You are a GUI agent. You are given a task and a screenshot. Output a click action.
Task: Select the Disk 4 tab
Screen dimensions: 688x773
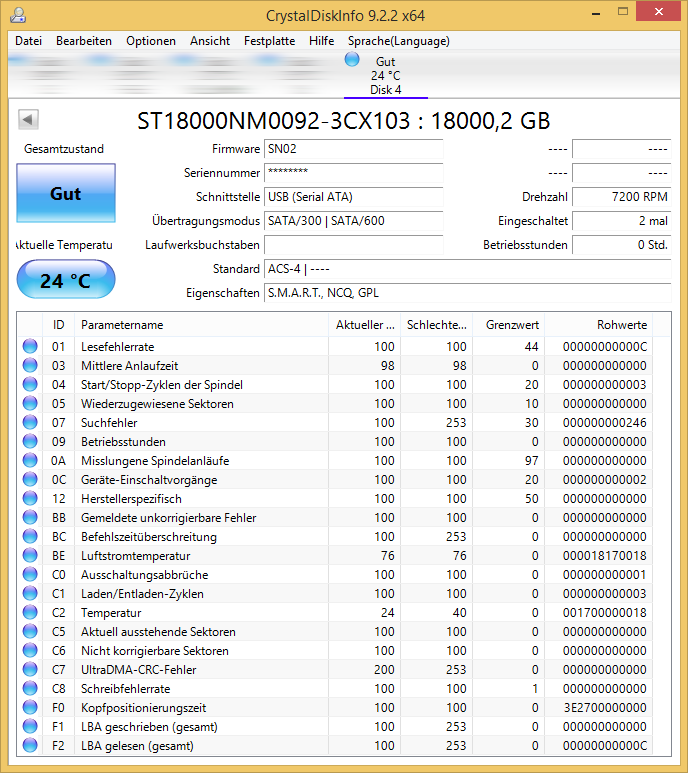click(385, 75)
